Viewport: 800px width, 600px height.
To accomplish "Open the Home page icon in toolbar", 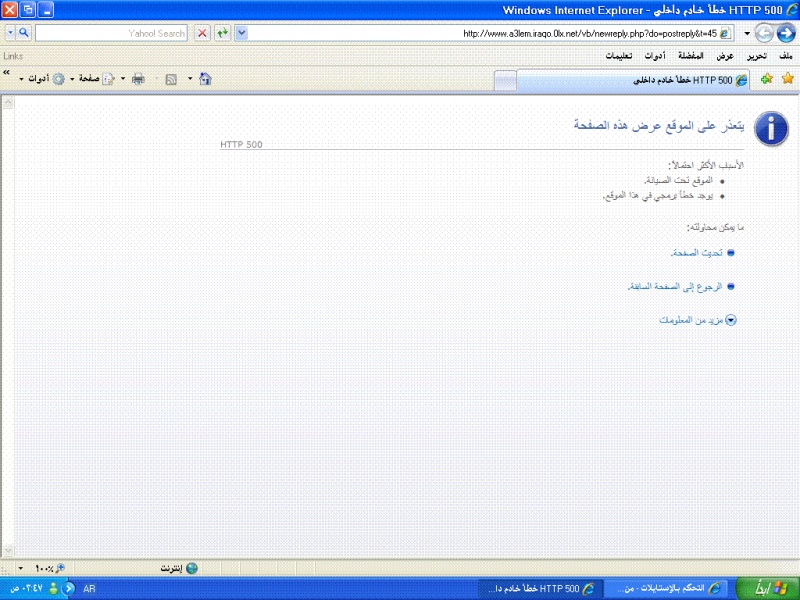I will (x=205, y=78).
